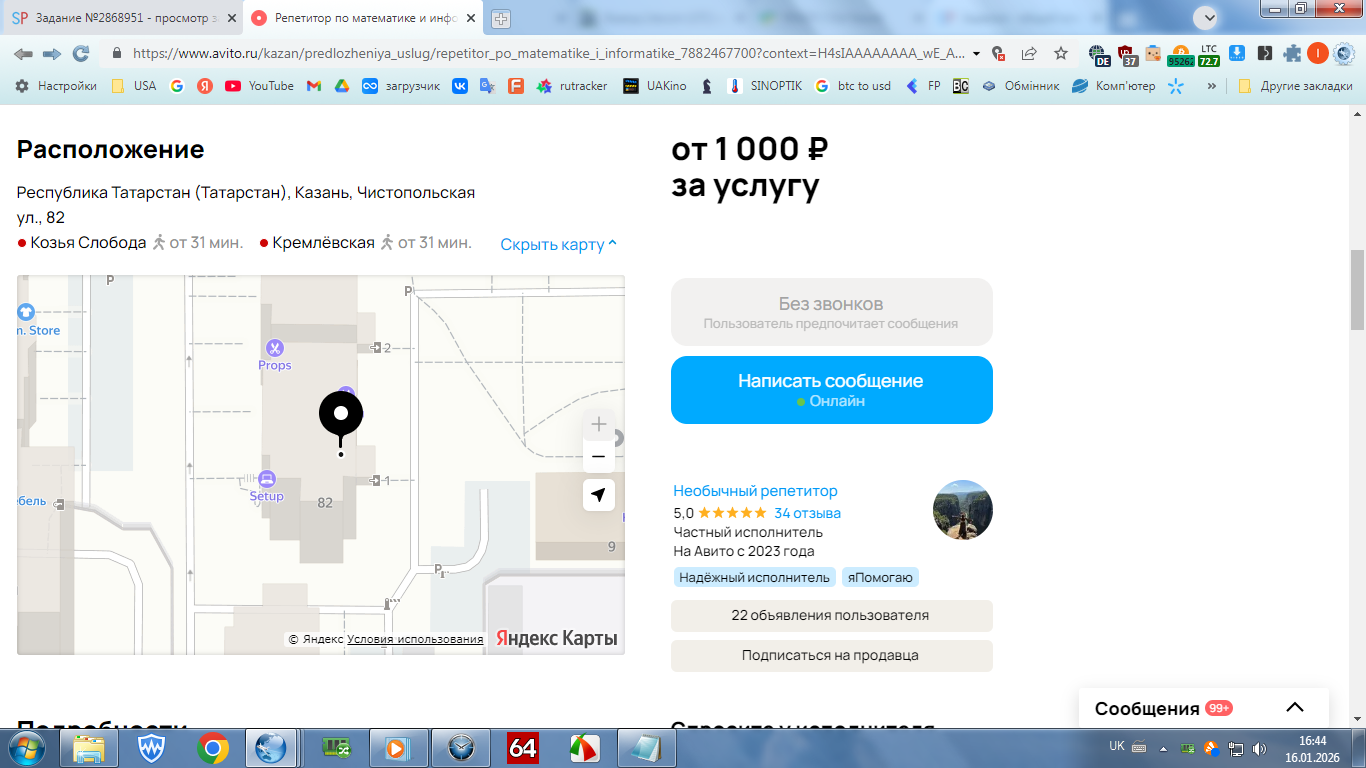Screen dimensions: 1366x768
Task: Click the Без звонков button
Action: point(831,312)
